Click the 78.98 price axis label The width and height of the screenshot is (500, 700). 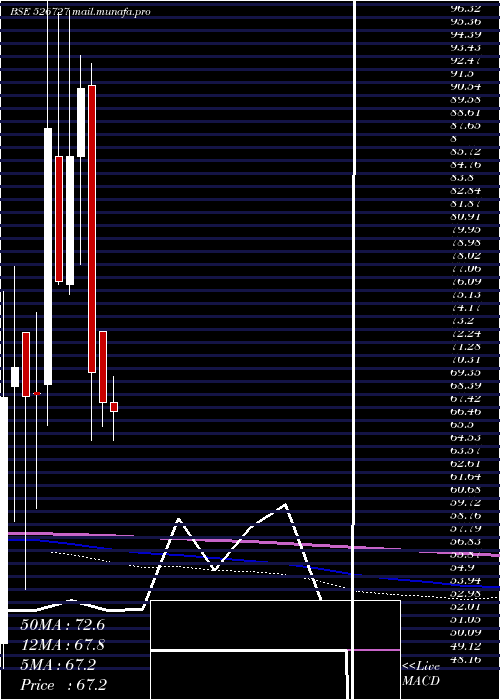click(465, 243)
